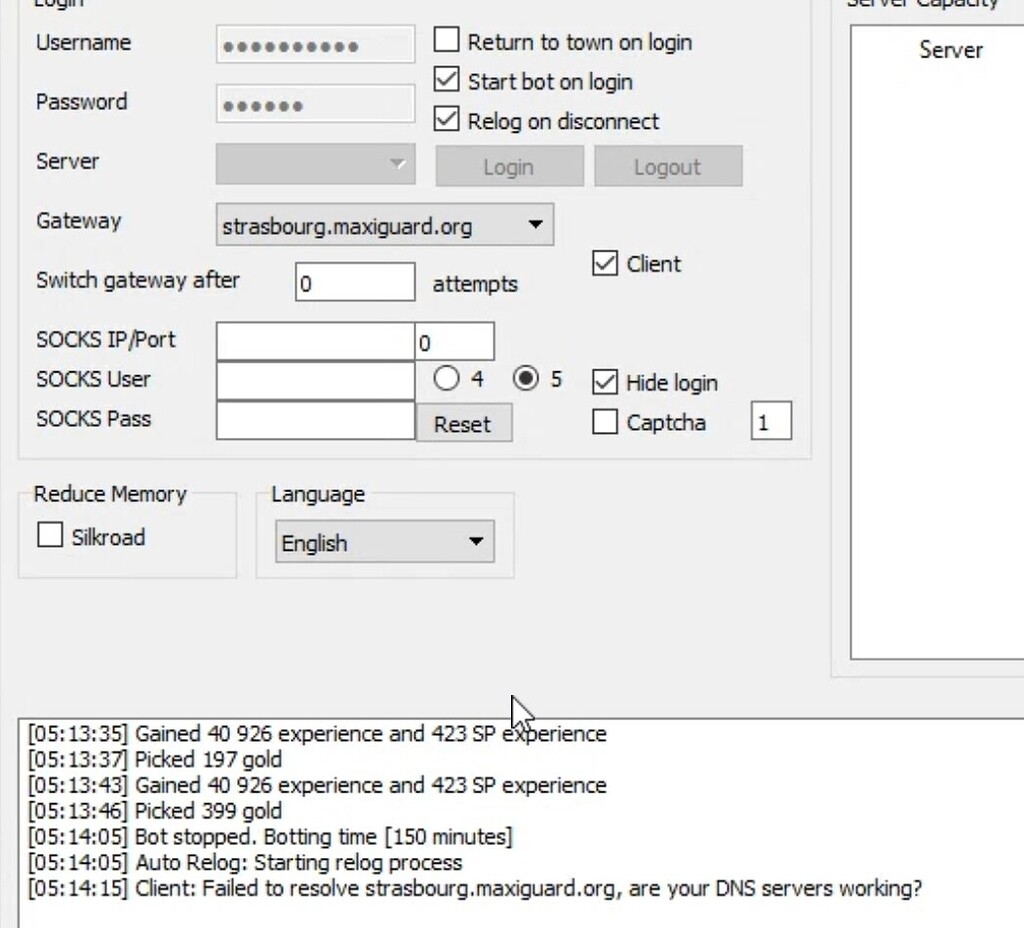Viewport: 1024px width, 928px height.
Task: Click the Login button
Action: (x=509, y=167)
